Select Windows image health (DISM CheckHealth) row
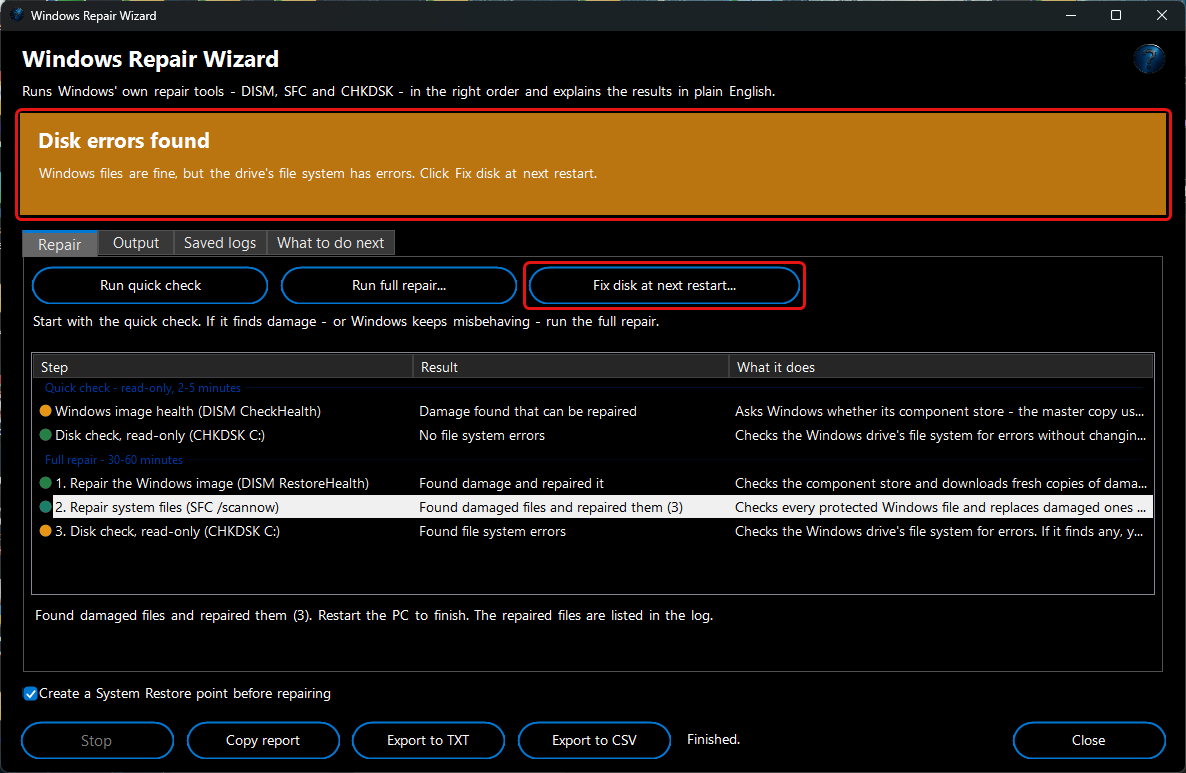 [593, 411]
